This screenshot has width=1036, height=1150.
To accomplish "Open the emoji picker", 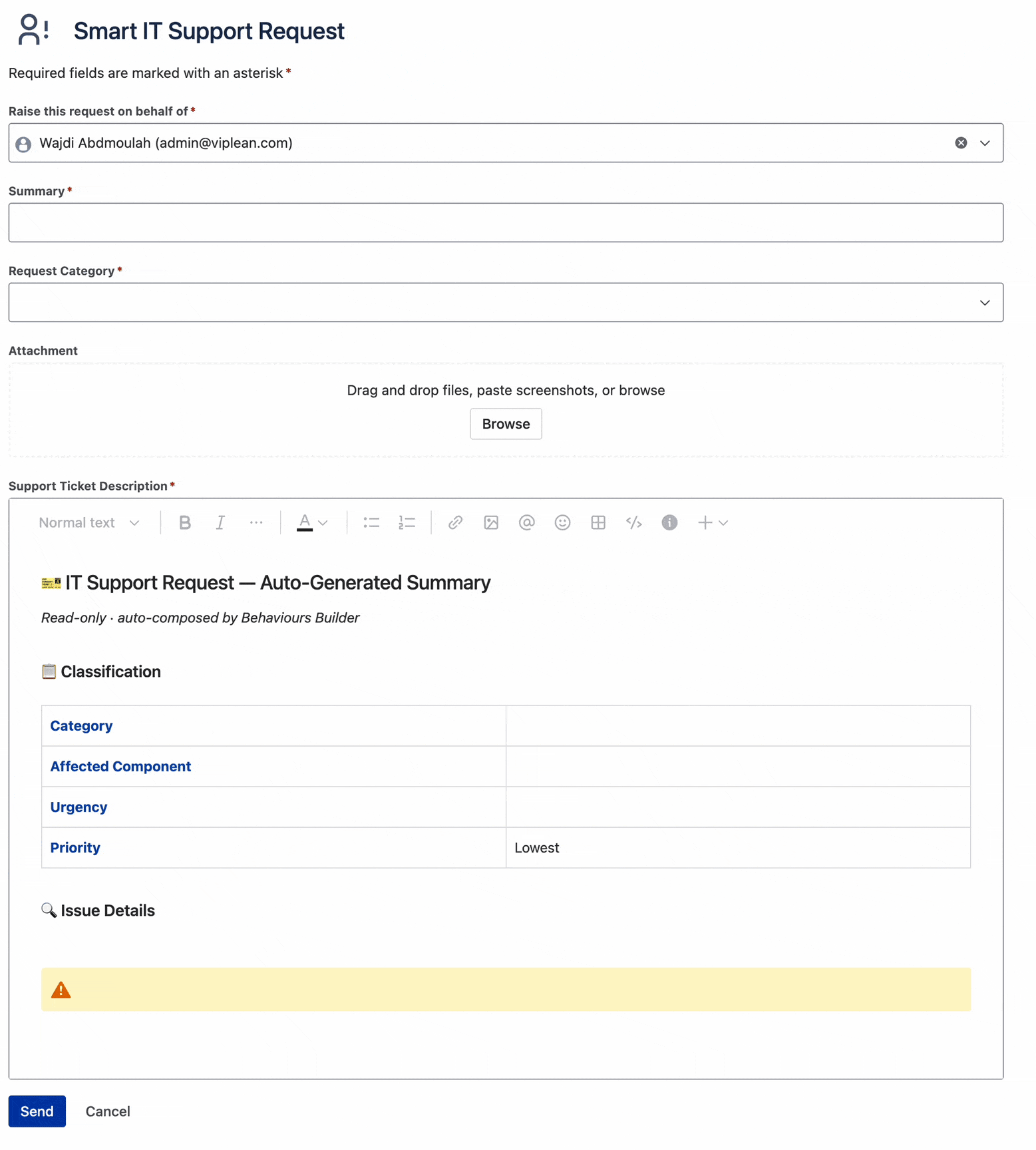I will click(x=562, y=523).
